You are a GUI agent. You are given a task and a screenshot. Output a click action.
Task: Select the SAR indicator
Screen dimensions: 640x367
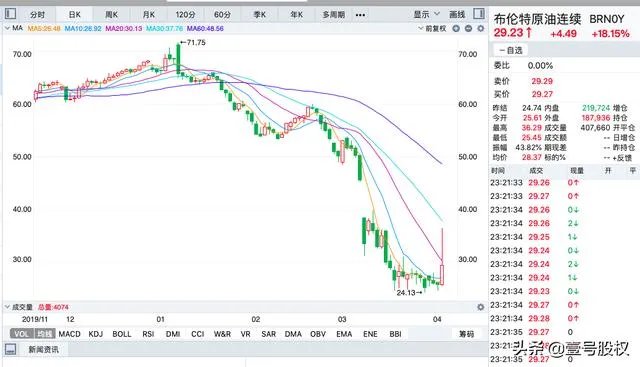[x=269, y=334]
